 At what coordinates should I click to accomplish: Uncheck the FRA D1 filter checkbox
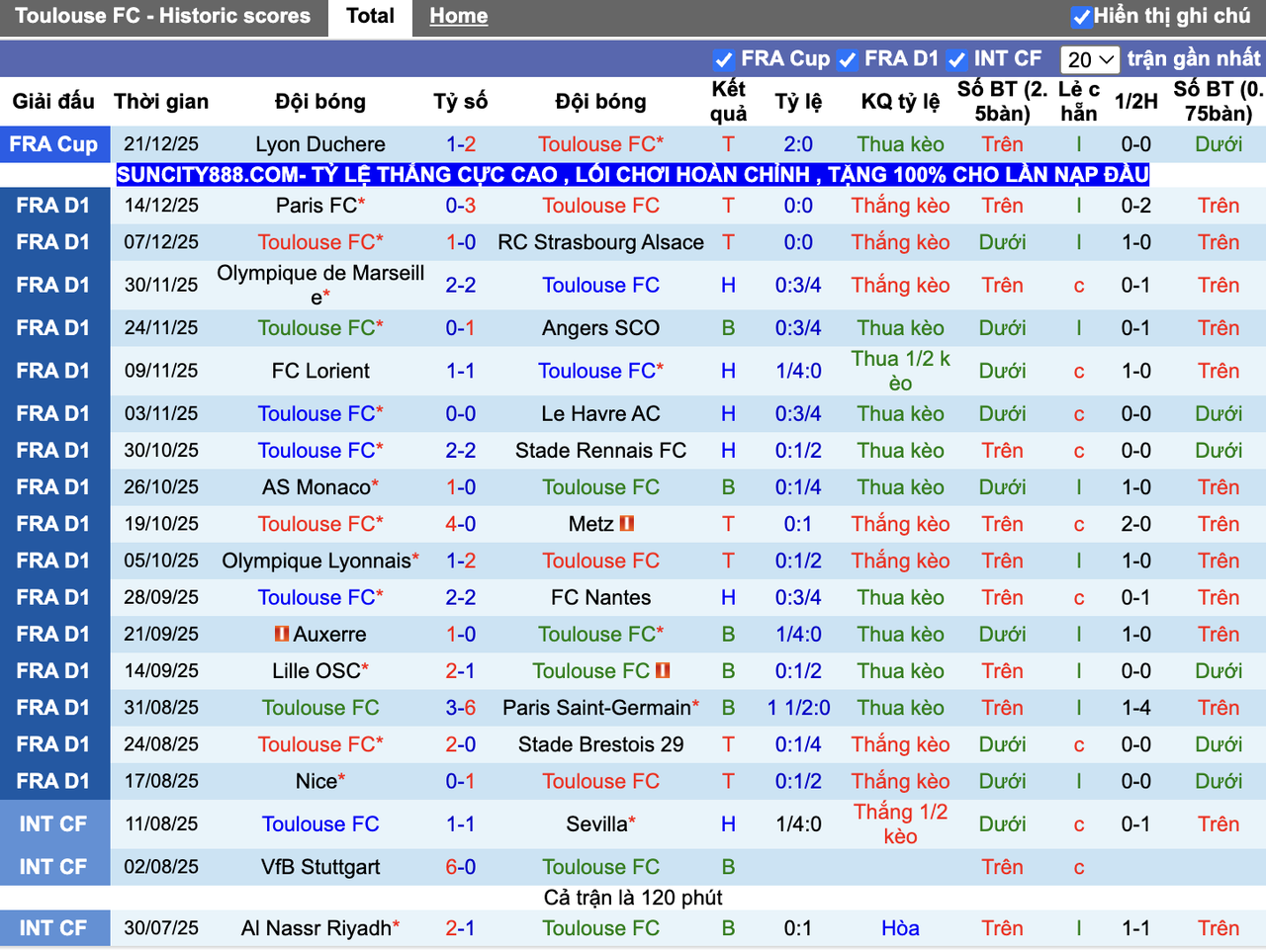coord(848,59)
